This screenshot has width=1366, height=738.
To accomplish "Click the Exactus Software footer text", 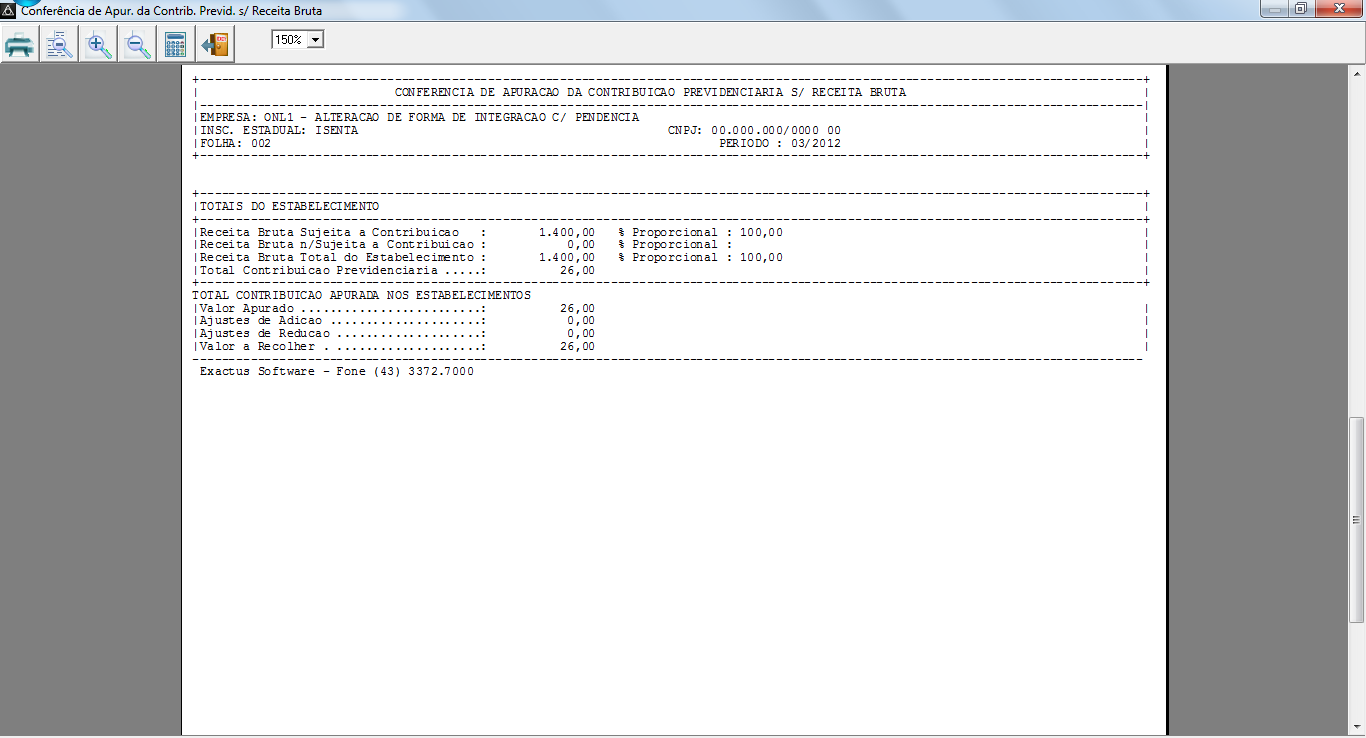I will [337, 372].
